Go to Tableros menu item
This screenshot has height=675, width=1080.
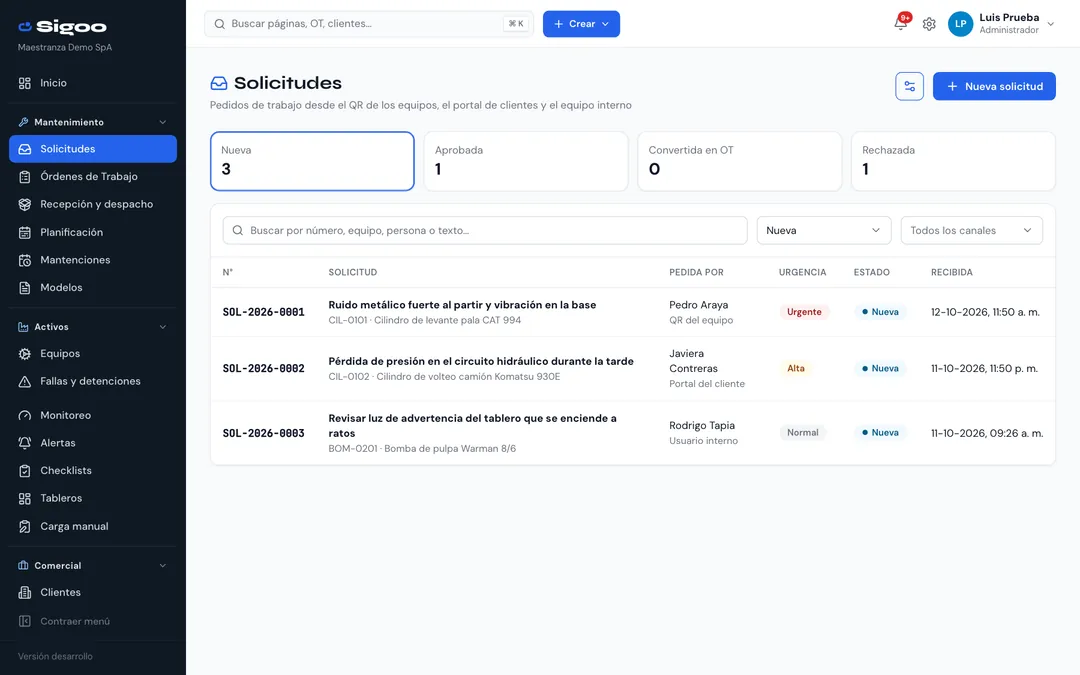[93, 499]
